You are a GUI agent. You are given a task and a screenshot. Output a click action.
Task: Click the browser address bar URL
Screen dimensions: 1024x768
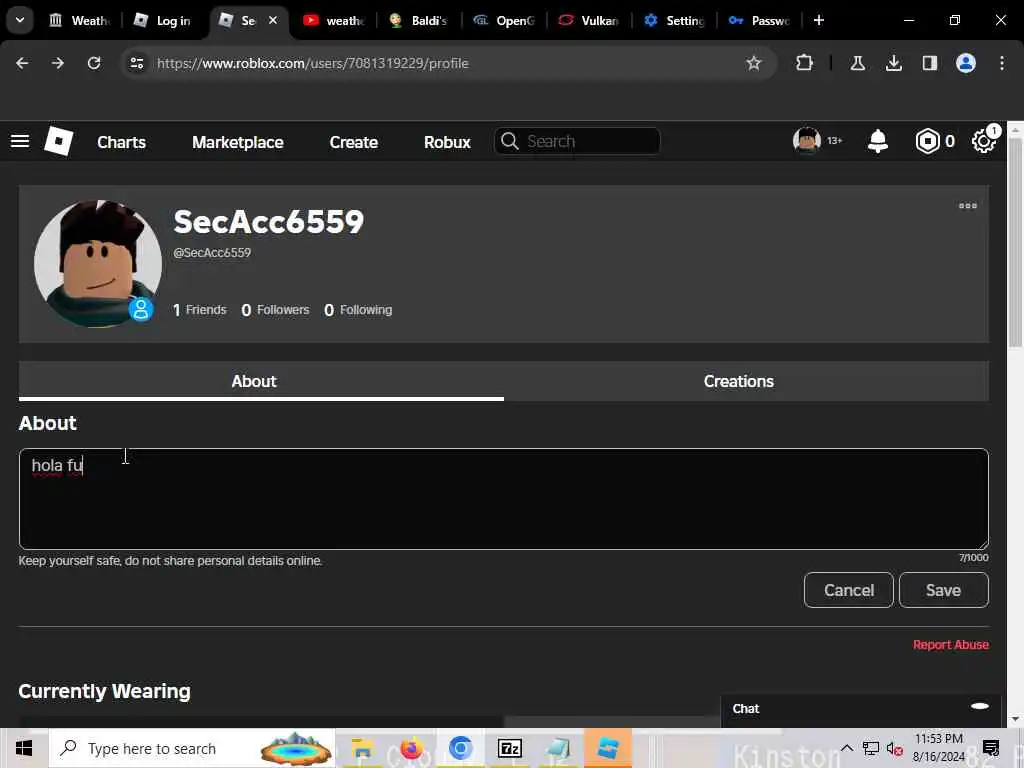tap(312, 63)
